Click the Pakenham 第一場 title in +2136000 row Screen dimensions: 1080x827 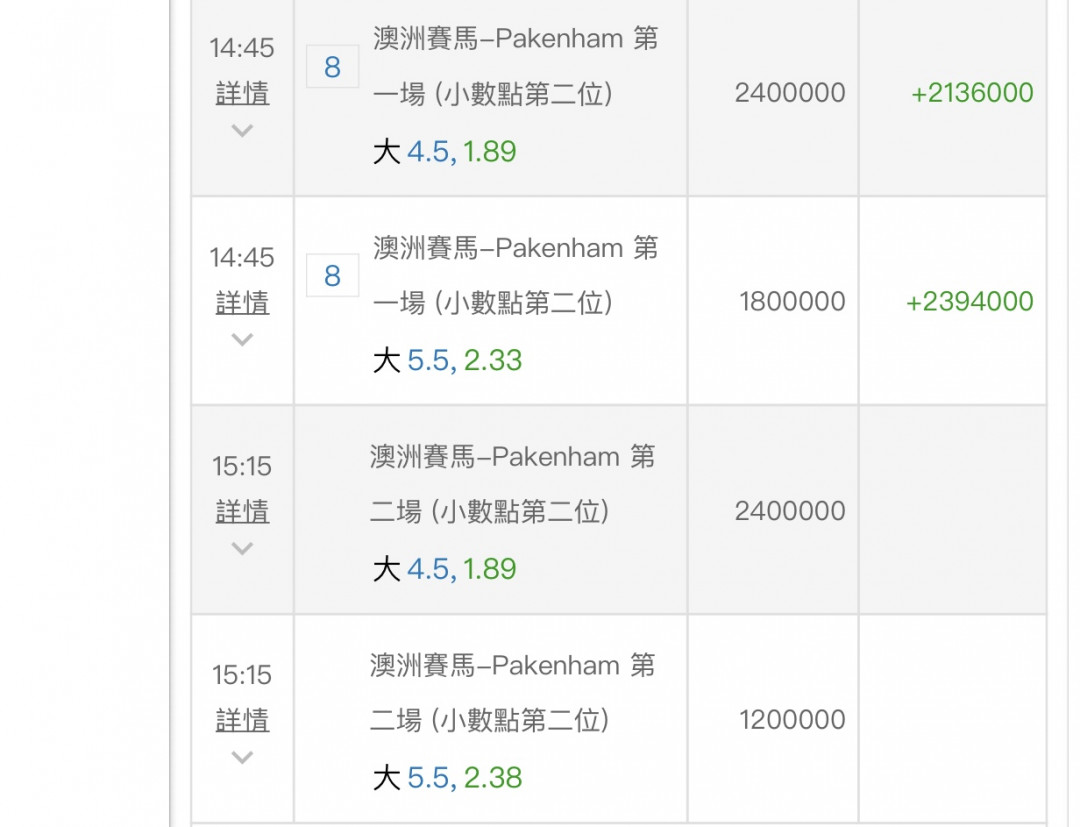click(515, 66)
